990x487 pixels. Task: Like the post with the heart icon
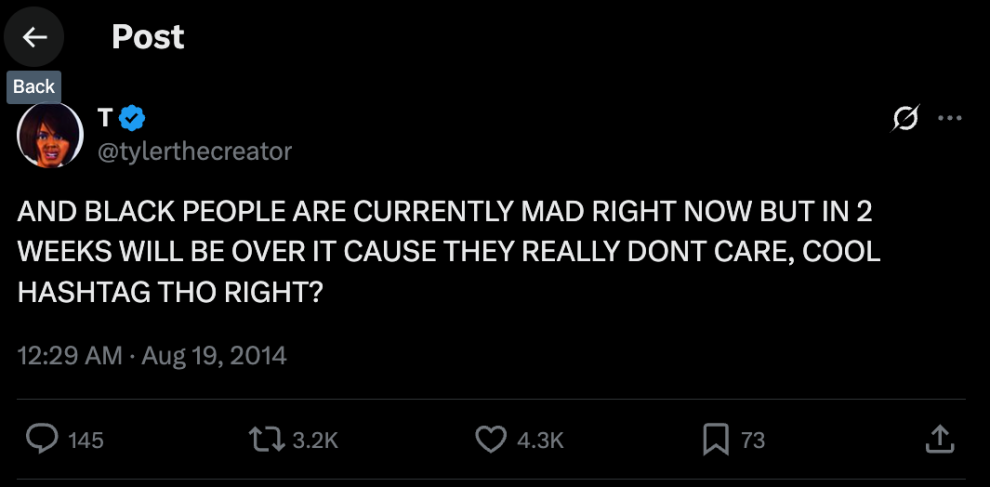point(490,439)
